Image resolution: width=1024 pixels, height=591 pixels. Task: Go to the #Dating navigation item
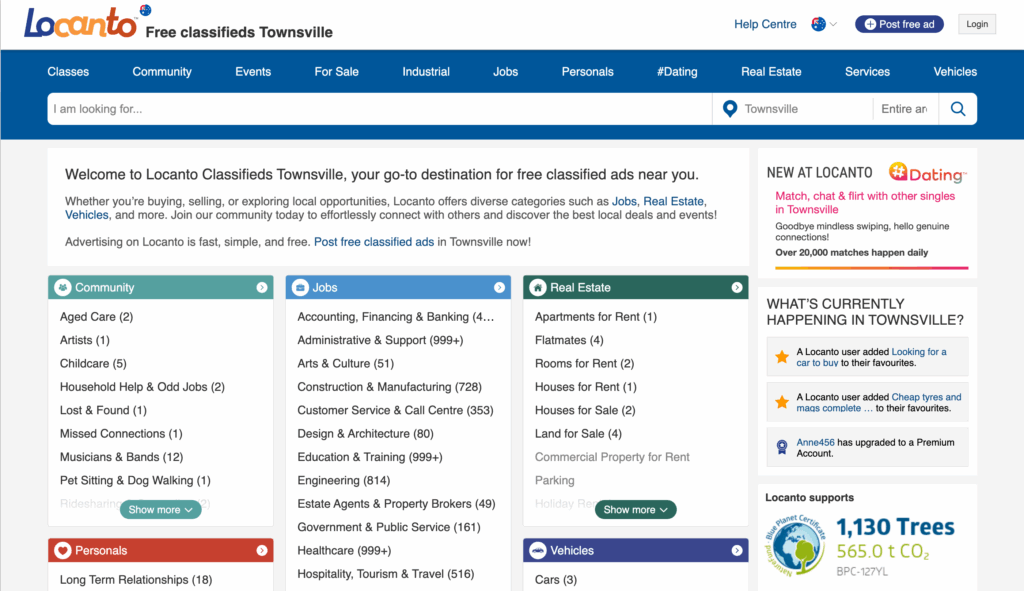tap(677, 72)
